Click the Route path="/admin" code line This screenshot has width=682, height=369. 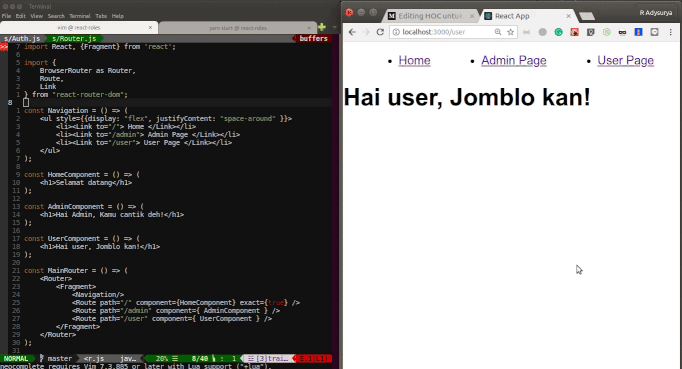tap(176, 311)
